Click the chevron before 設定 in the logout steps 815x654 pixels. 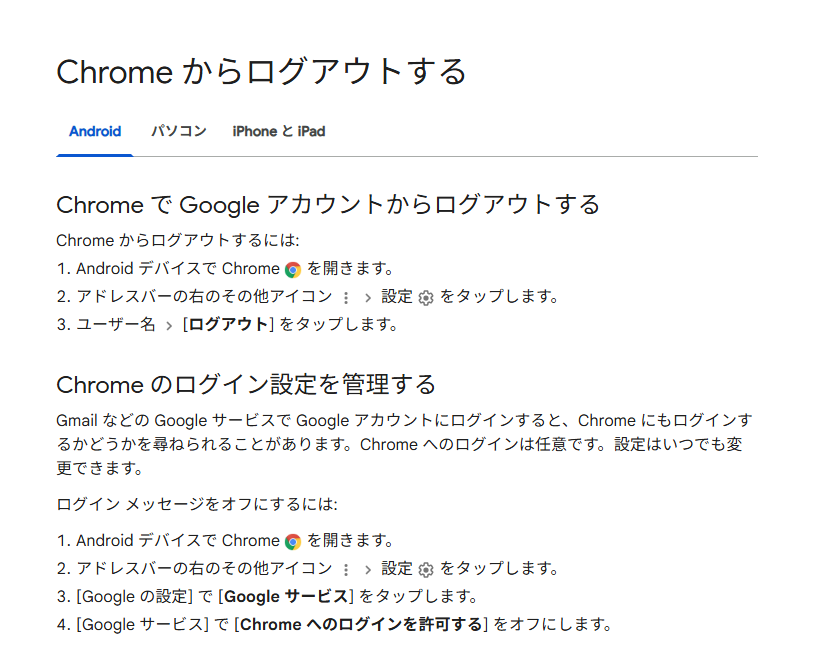[x=368, y=297]
